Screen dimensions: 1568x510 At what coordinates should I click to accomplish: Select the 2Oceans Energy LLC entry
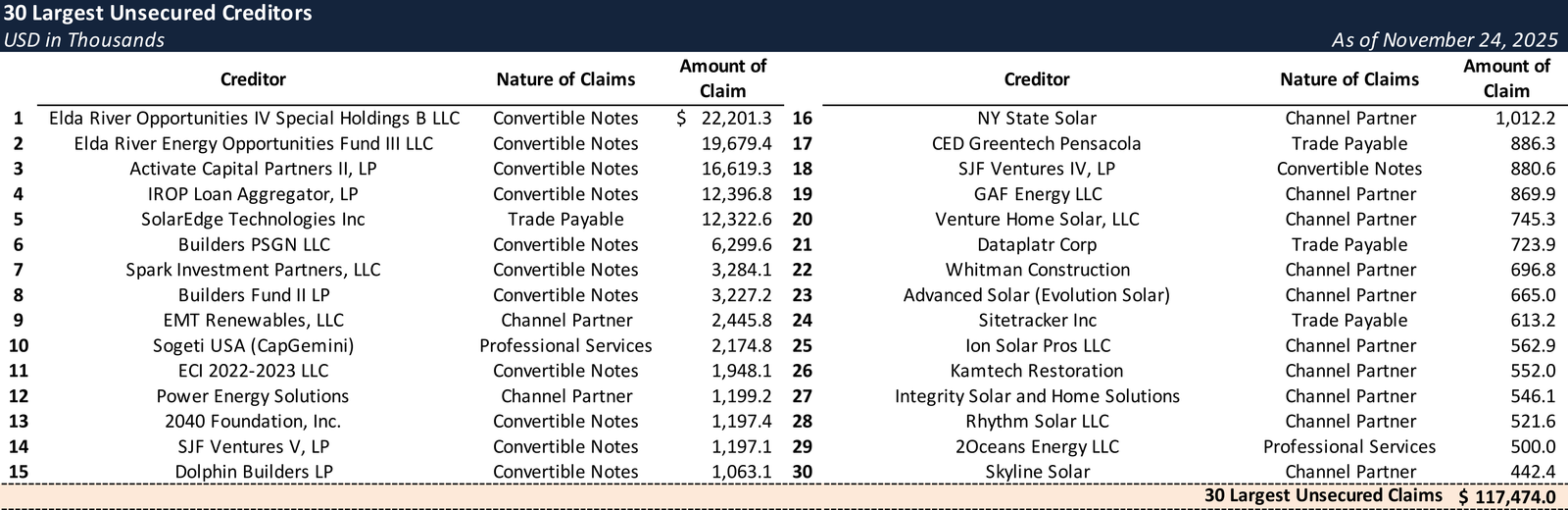click(x=1037, y=447)
